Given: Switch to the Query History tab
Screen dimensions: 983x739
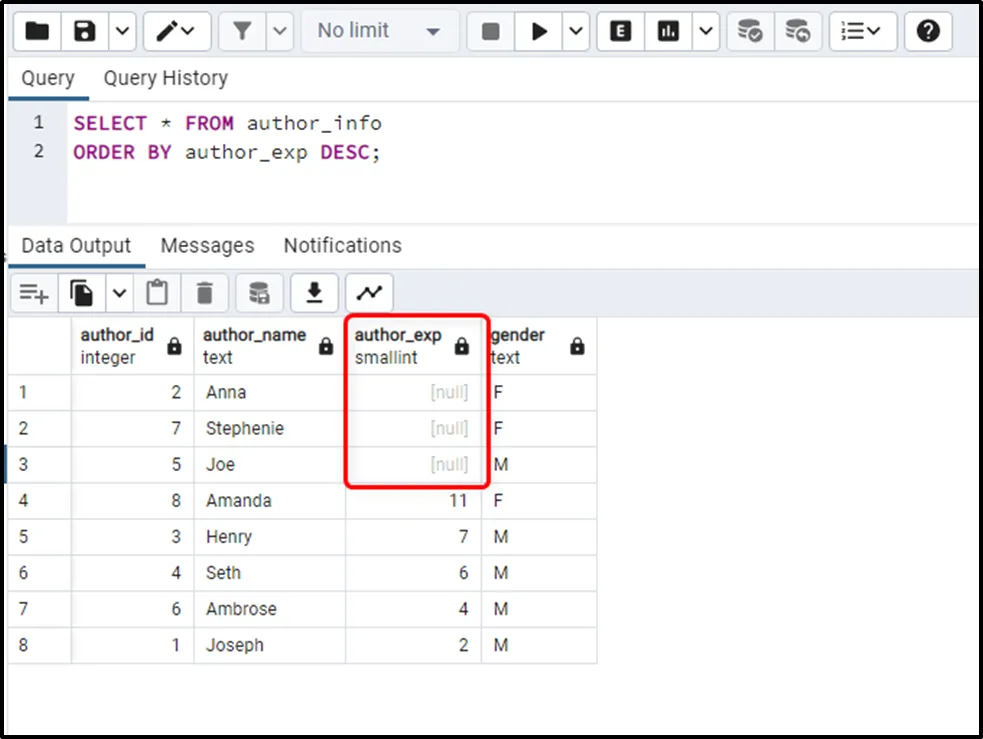Looking at the screenshot, I should (165, 78).
